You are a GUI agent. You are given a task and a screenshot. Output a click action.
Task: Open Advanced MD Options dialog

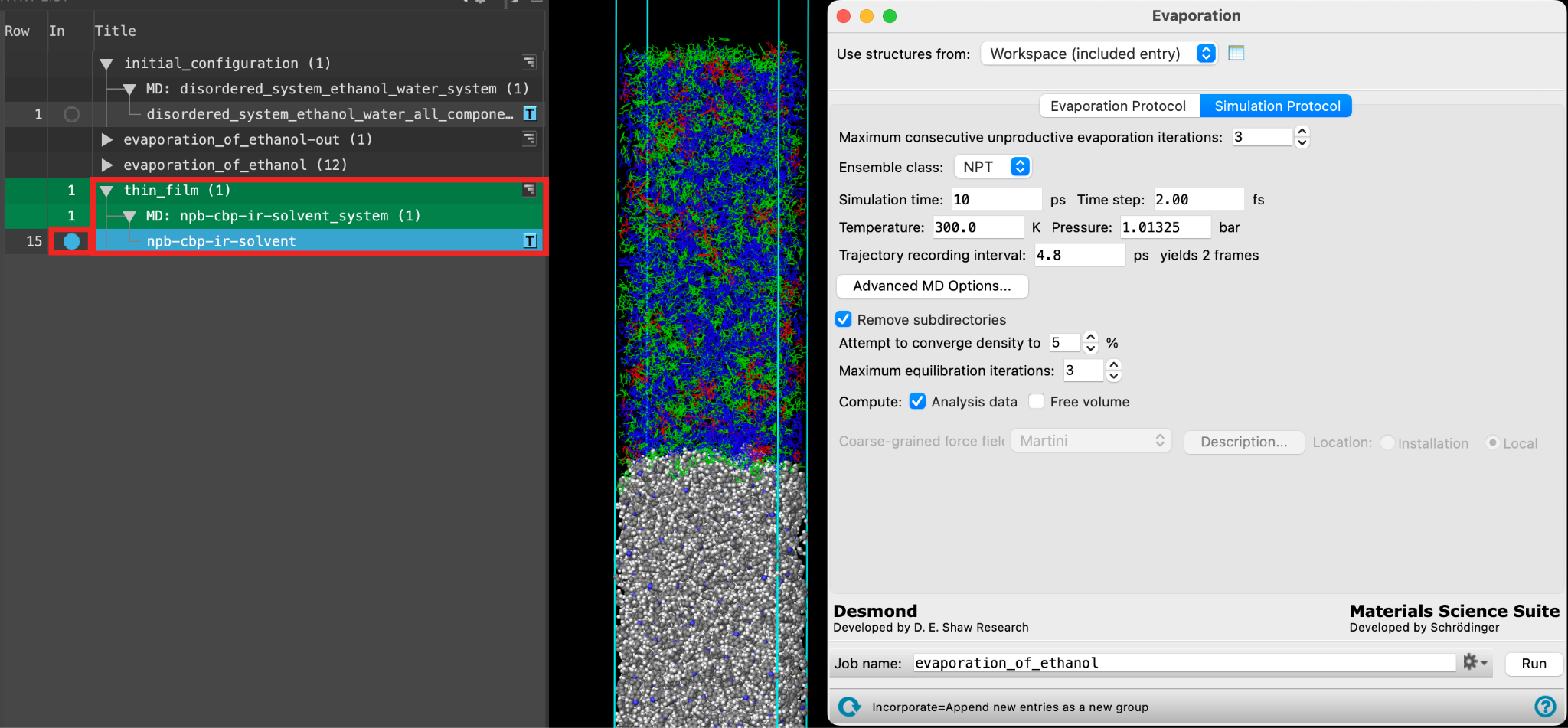tap(932, 286)
